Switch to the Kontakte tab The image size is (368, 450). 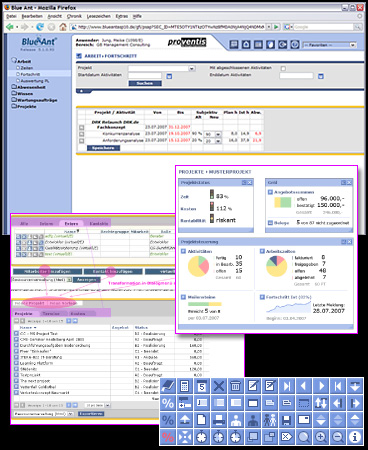99,224
